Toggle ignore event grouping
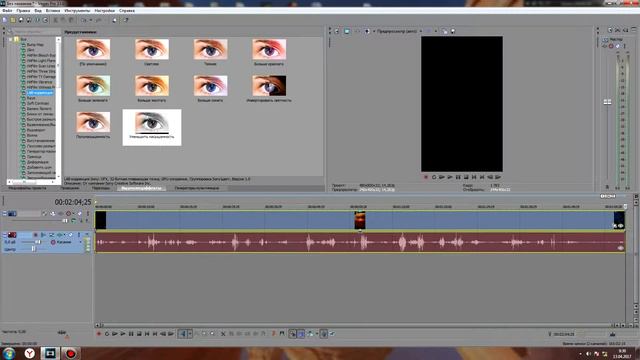640x360 pixels. (x=332, y=334)
